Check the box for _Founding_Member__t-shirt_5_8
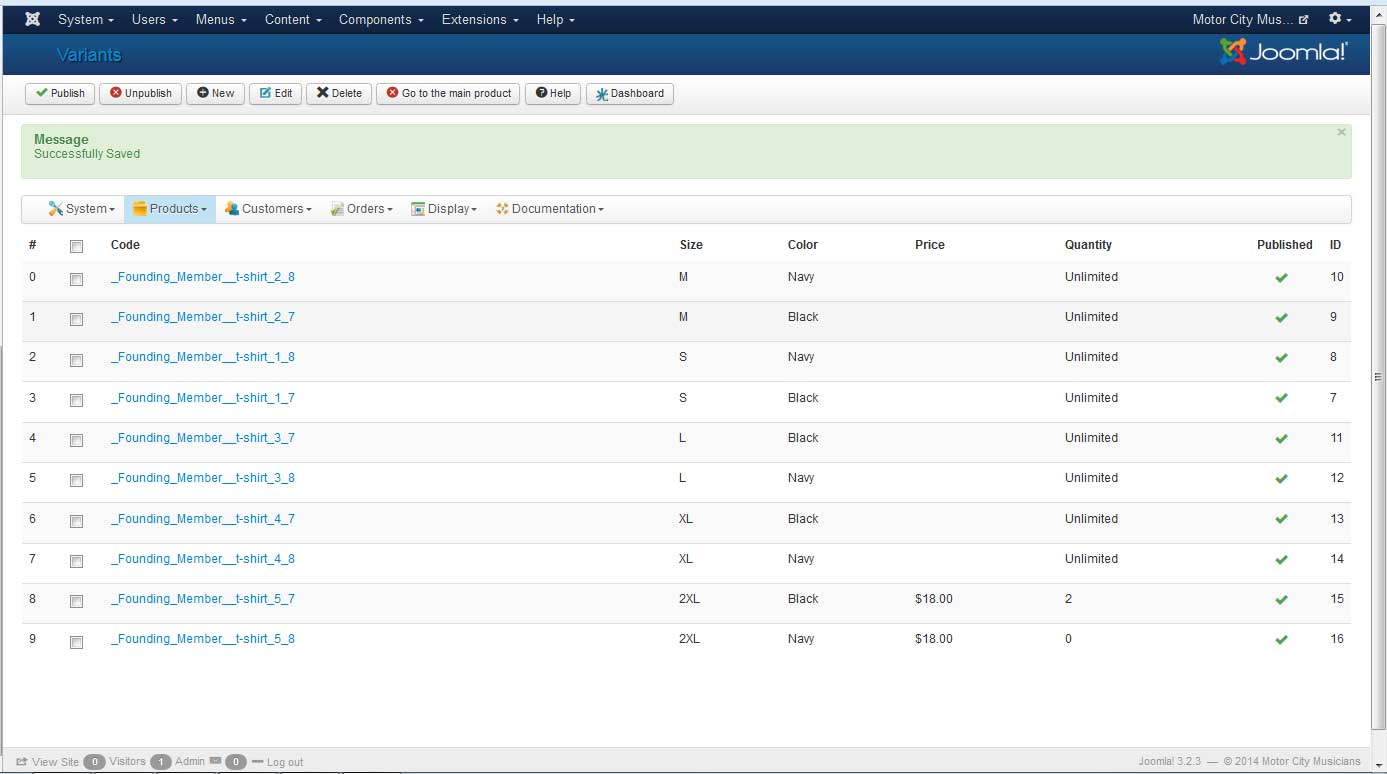This screenshot has height=774, width=1387. [77, 642]
